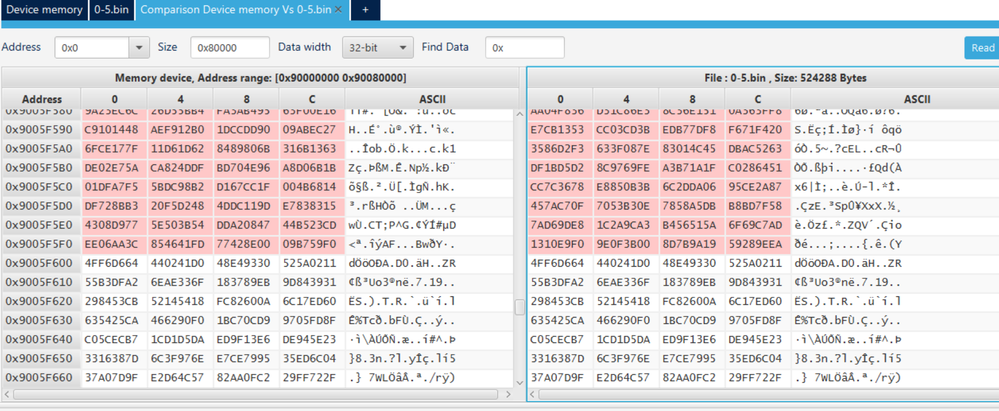Select address row 0x9005F600
This screenshot has height=411, width=999.
(41, 263)
